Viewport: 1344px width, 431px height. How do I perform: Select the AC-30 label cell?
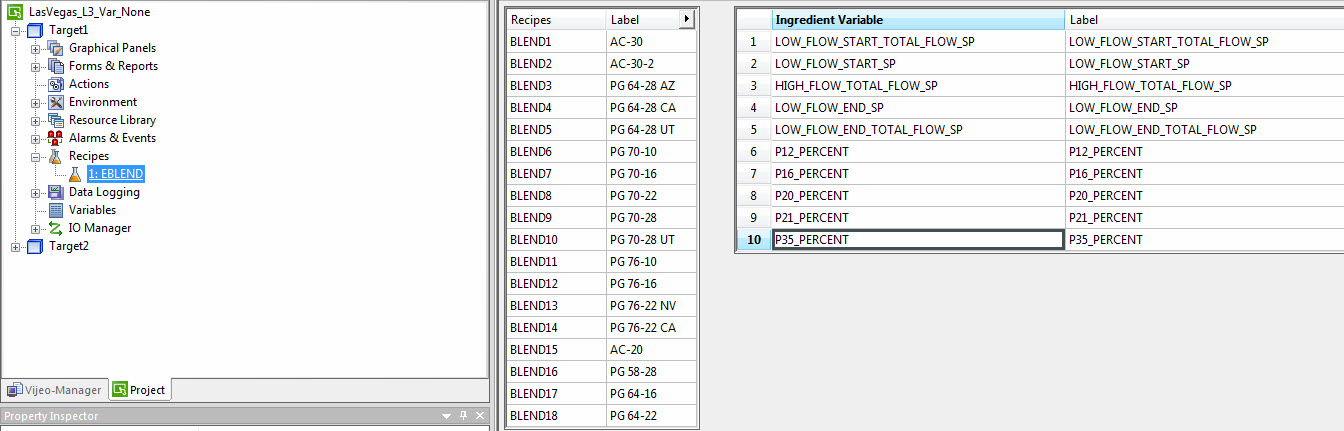pyautogui.click(x=651, y=42)
